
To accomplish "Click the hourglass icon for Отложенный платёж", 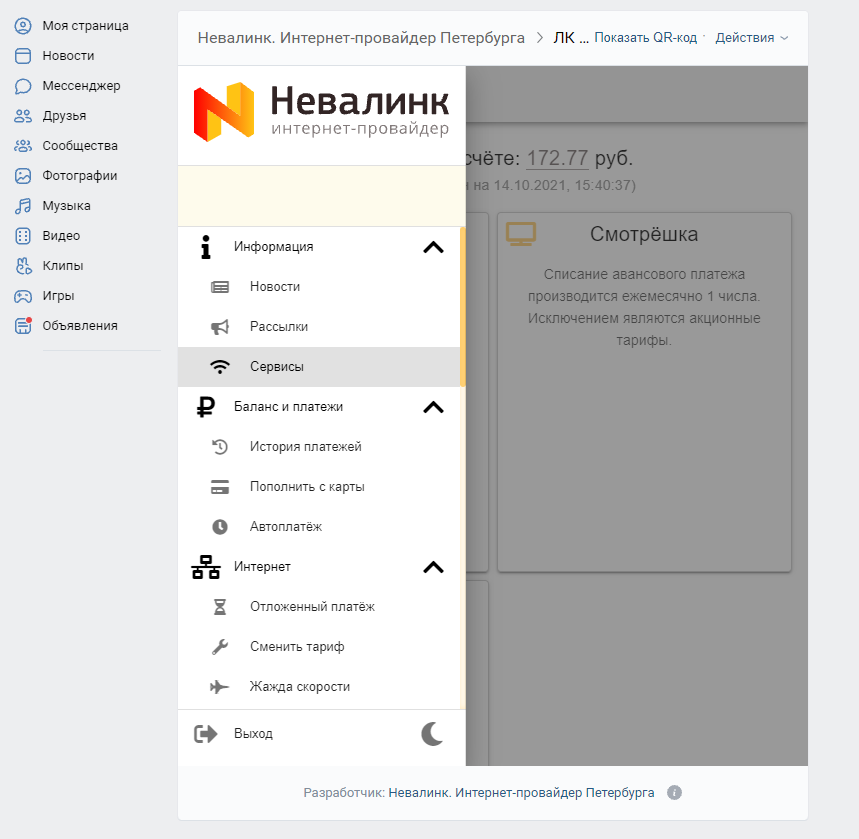I will [x=220, y=607].
